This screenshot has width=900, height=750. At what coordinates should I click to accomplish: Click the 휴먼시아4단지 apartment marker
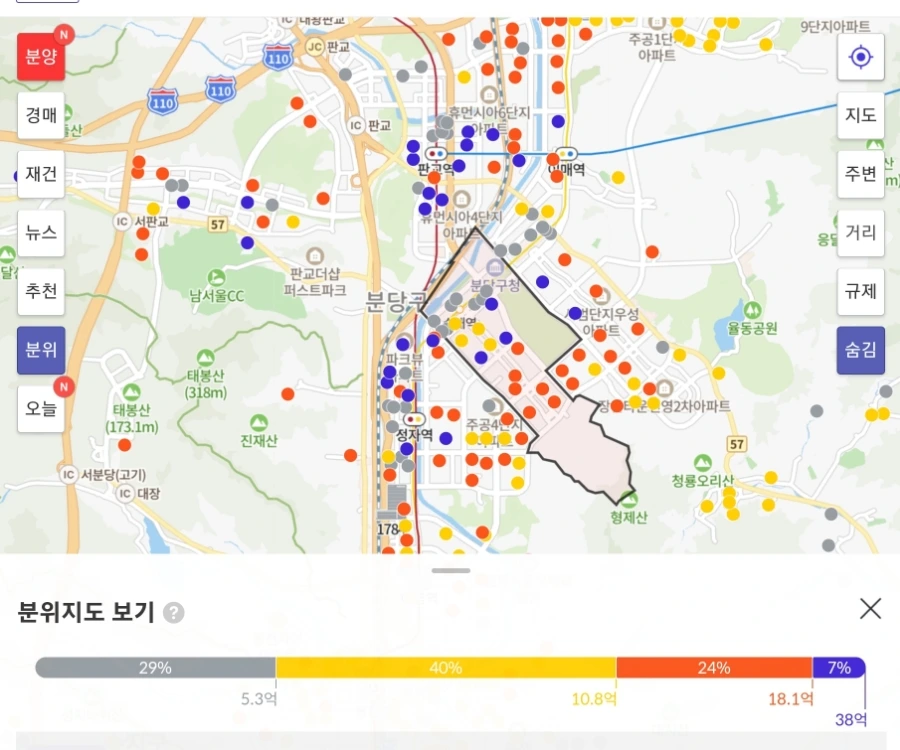click(x=461, y=199)
